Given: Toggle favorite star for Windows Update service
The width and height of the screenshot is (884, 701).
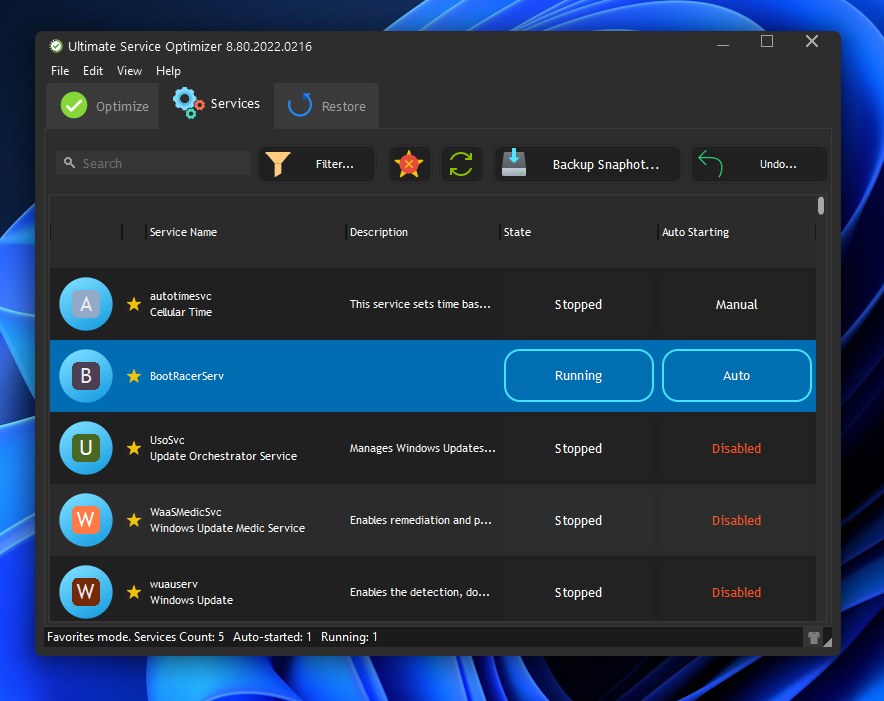Looking at the screenshot, I should [134, 592].
